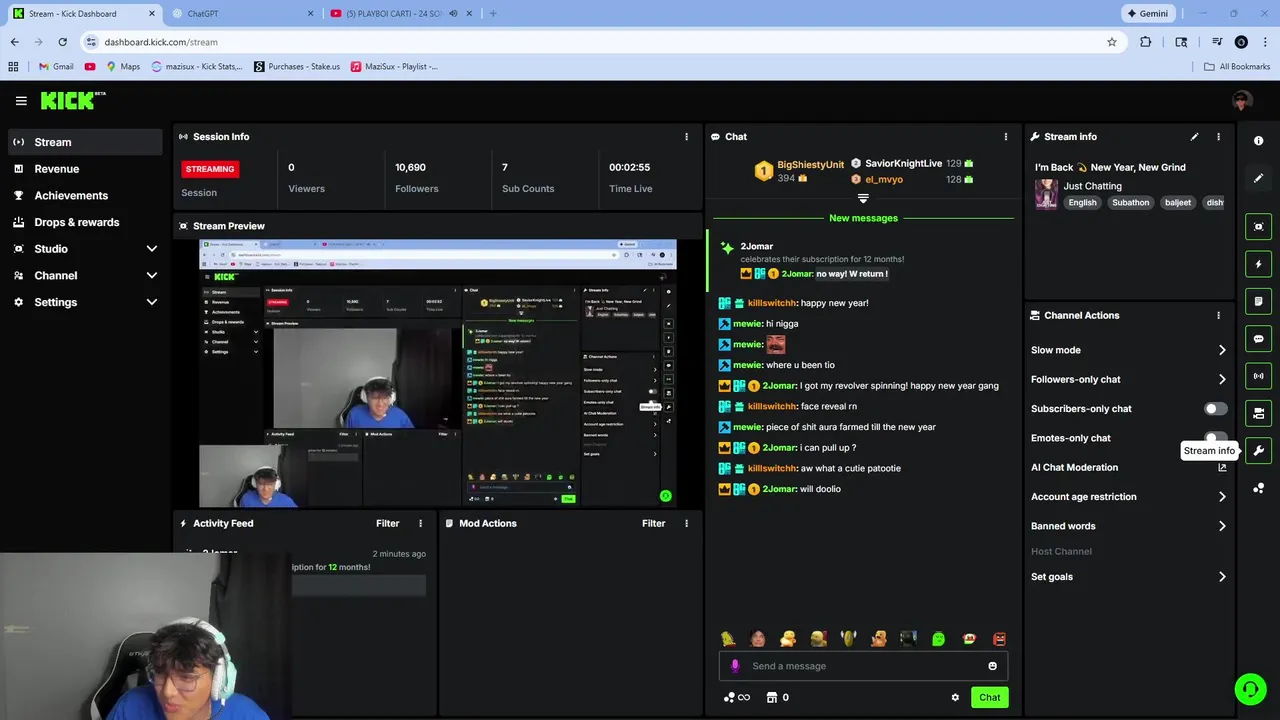Toggle the lightning bolt widget icon in the right sidebar
Screen dimensions: 1280x720
point(1258,264)
